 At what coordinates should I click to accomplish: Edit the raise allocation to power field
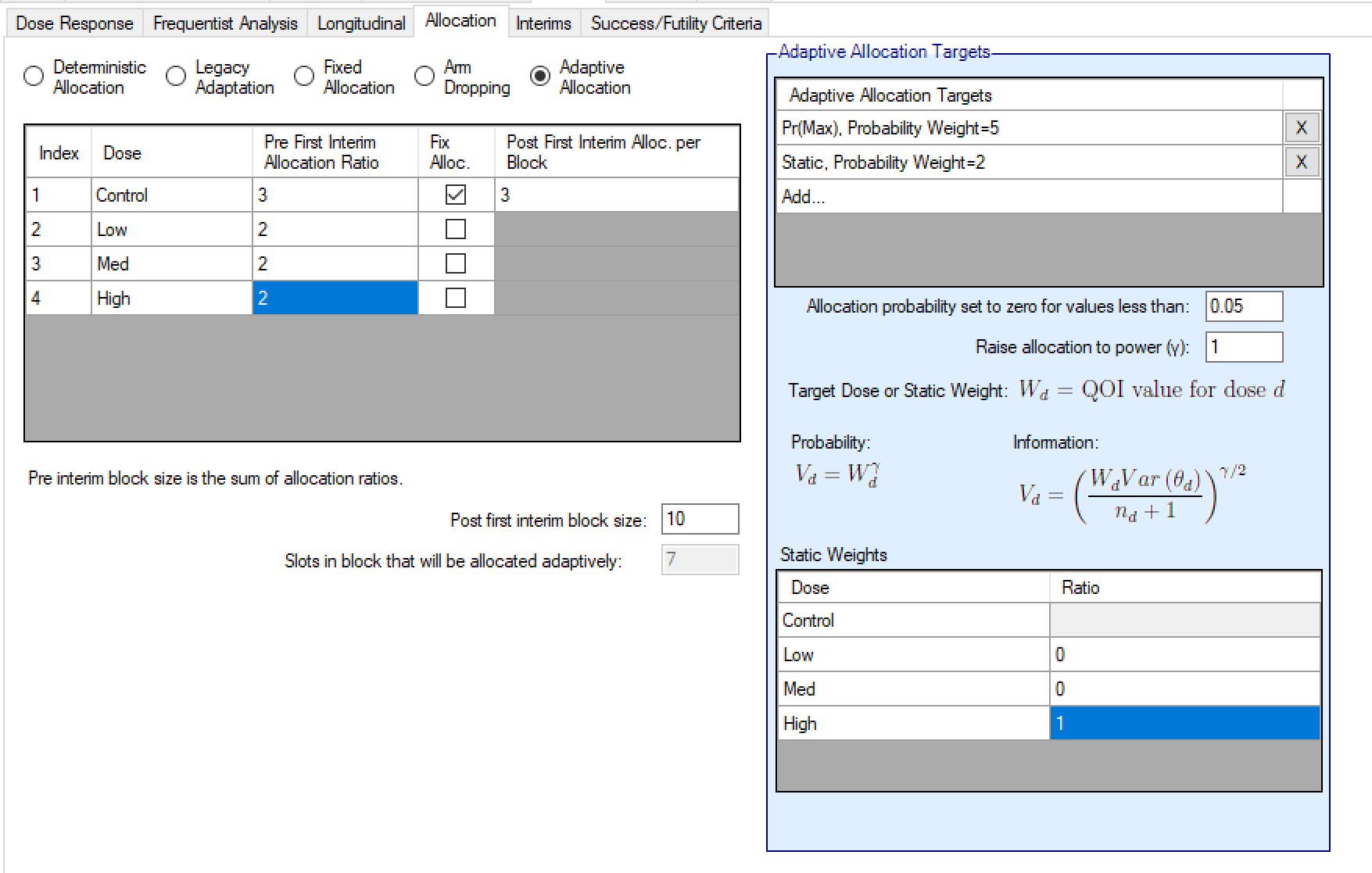[x=1243, y=347]
